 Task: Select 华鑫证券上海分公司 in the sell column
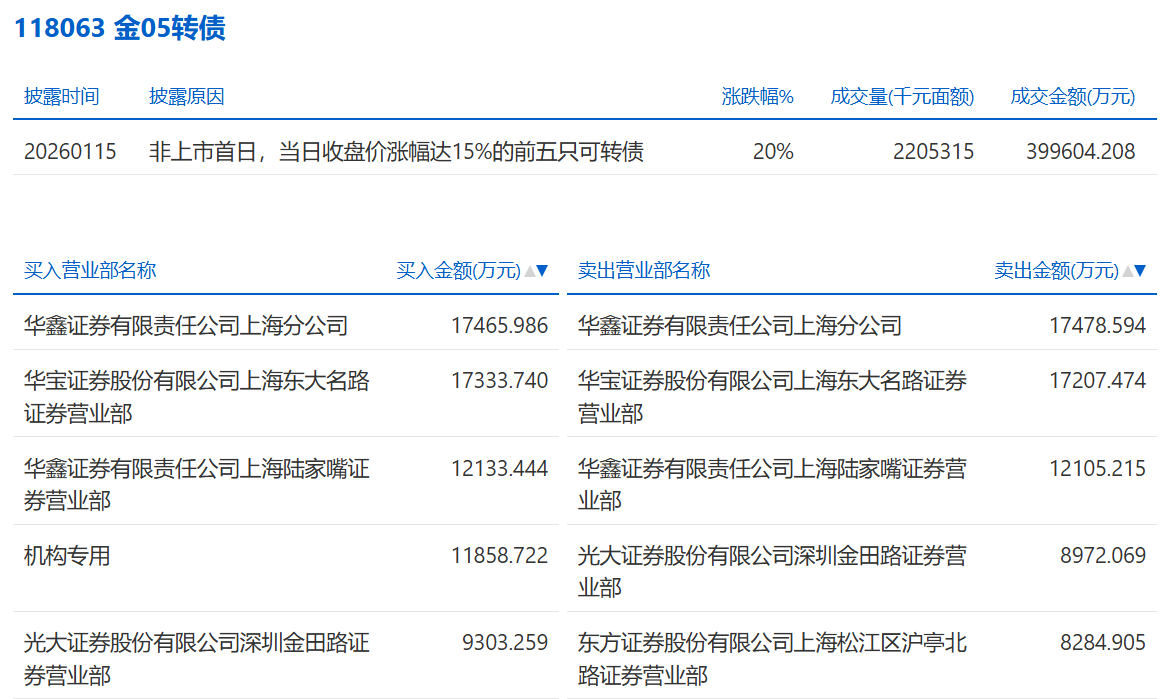pos(739,326)
